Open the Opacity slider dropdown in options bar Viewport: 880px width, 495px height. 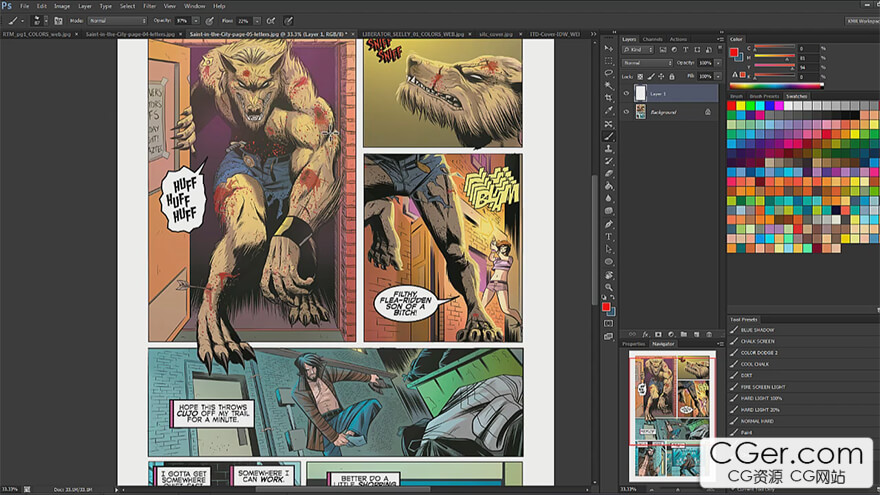[x=196, y=21]
